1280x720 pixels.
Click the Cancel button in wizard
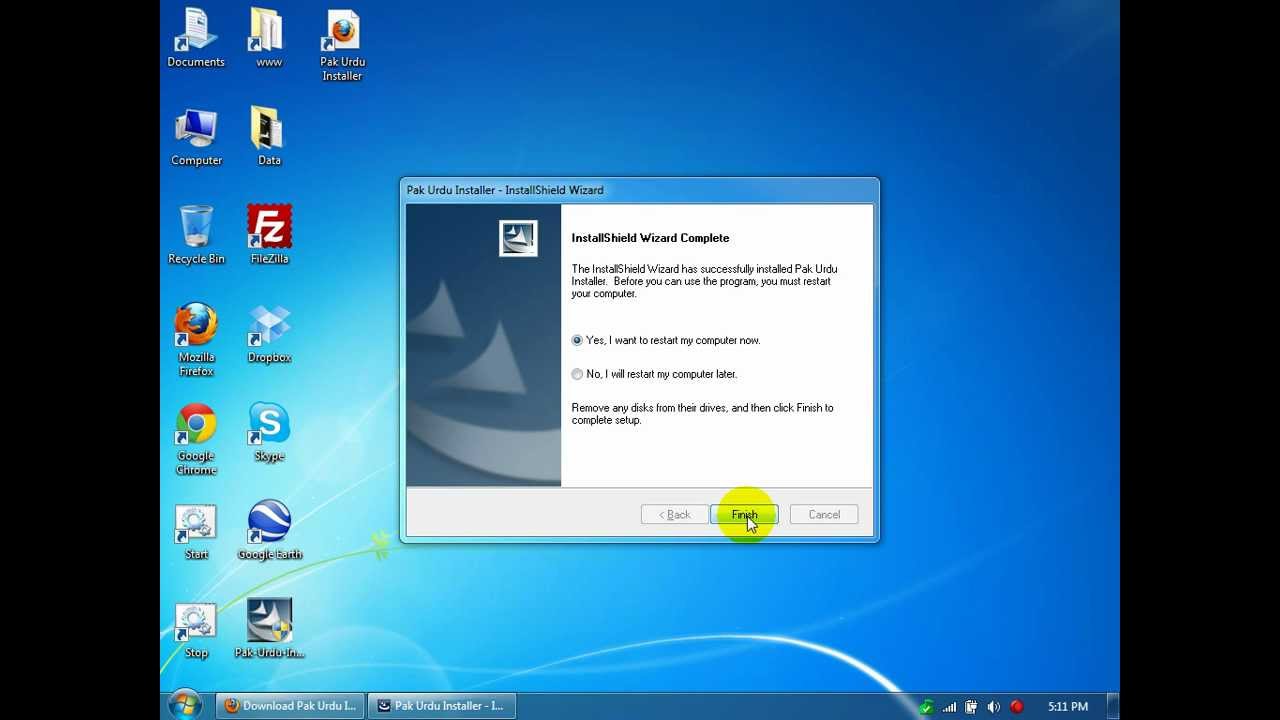click(824, 515)
